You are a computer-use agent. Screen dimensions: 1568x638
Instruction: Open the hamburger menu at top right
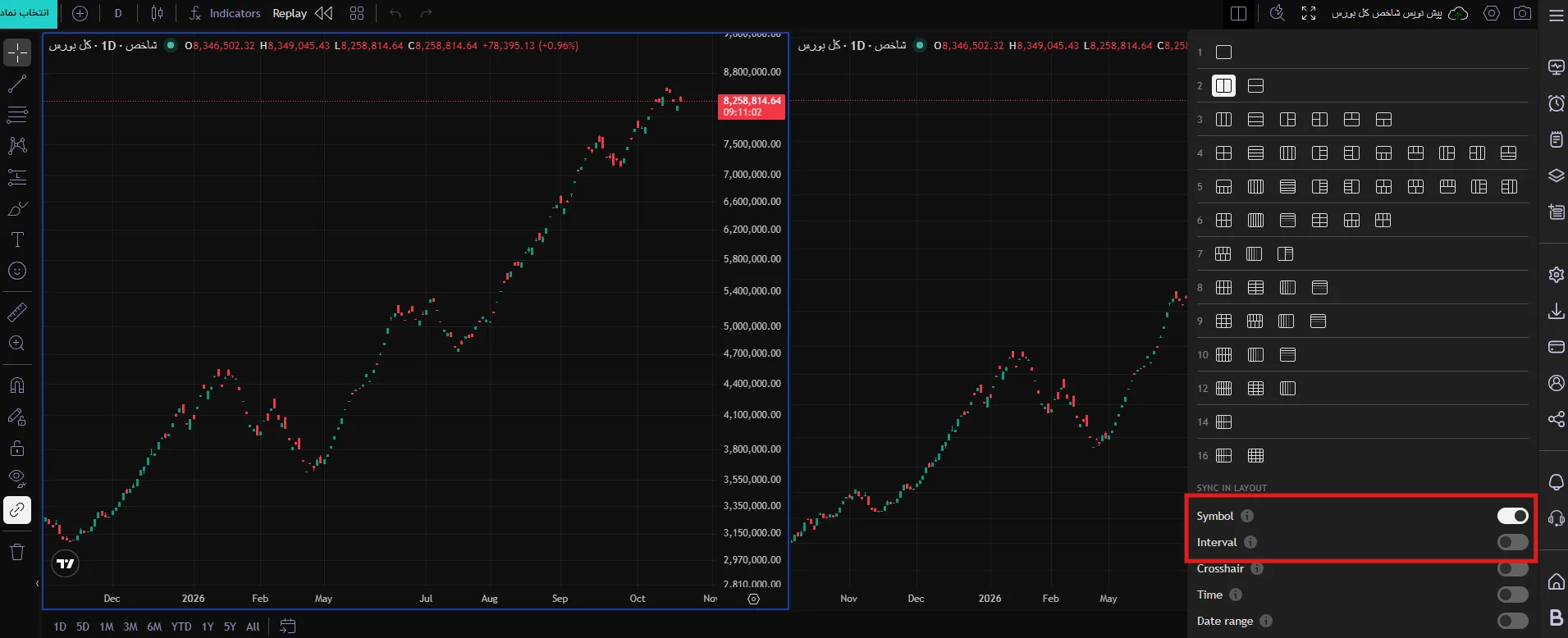[x=1556, y=15]
